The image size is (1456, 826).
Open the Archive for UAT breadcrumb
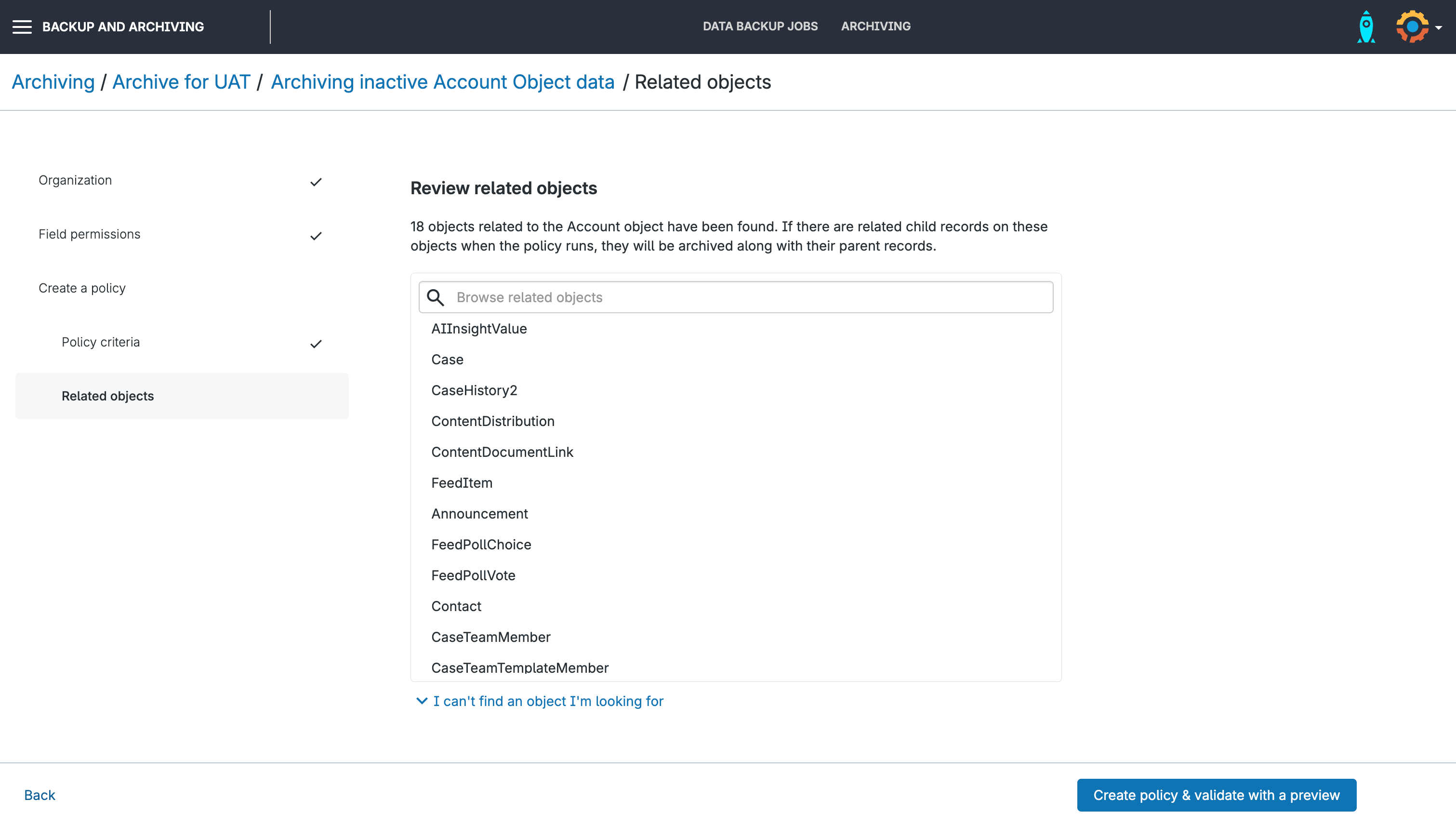(x=181, y=82)
